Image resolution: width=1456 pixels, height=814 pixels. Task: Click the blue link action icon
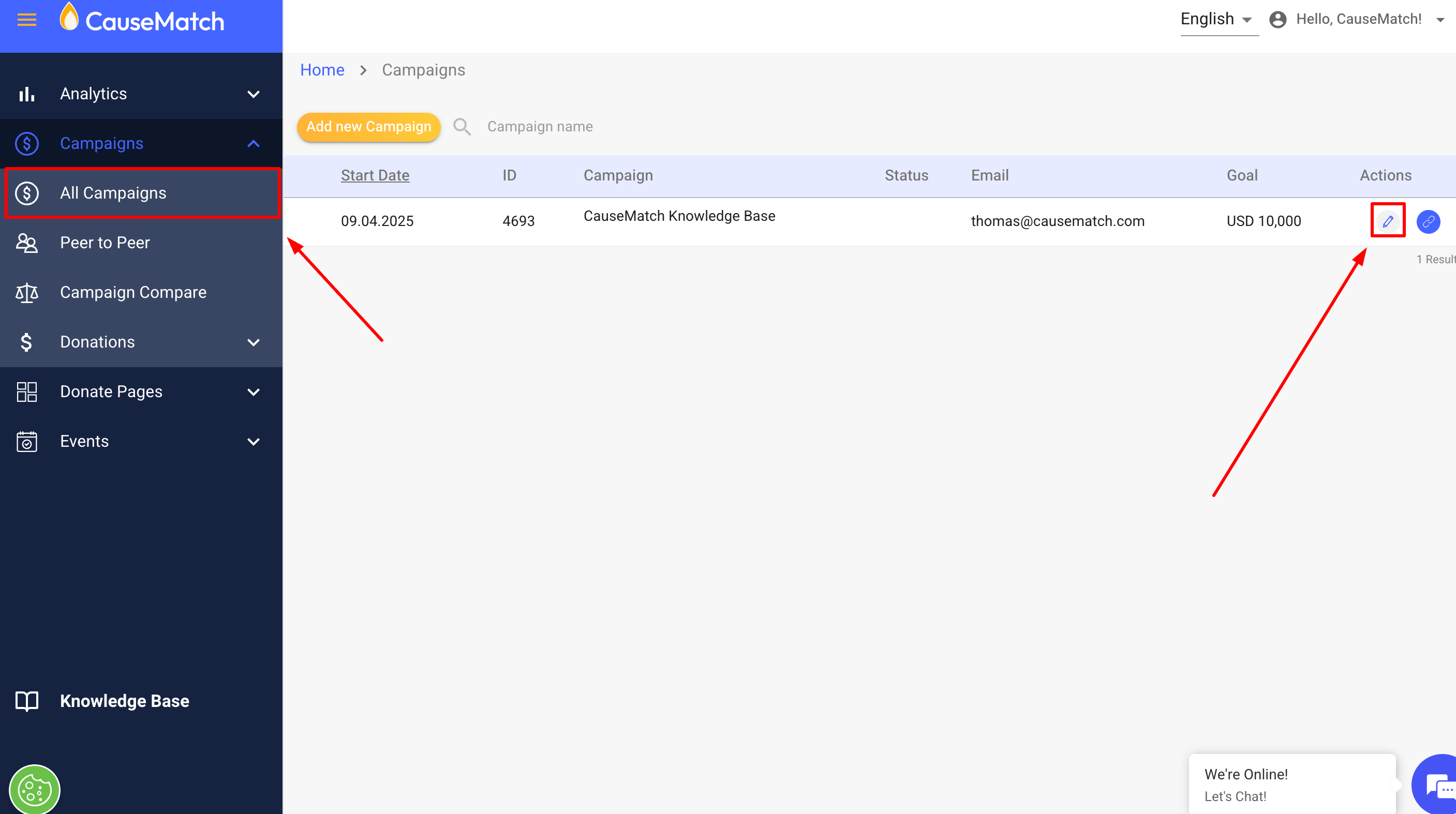[1428, 221]
